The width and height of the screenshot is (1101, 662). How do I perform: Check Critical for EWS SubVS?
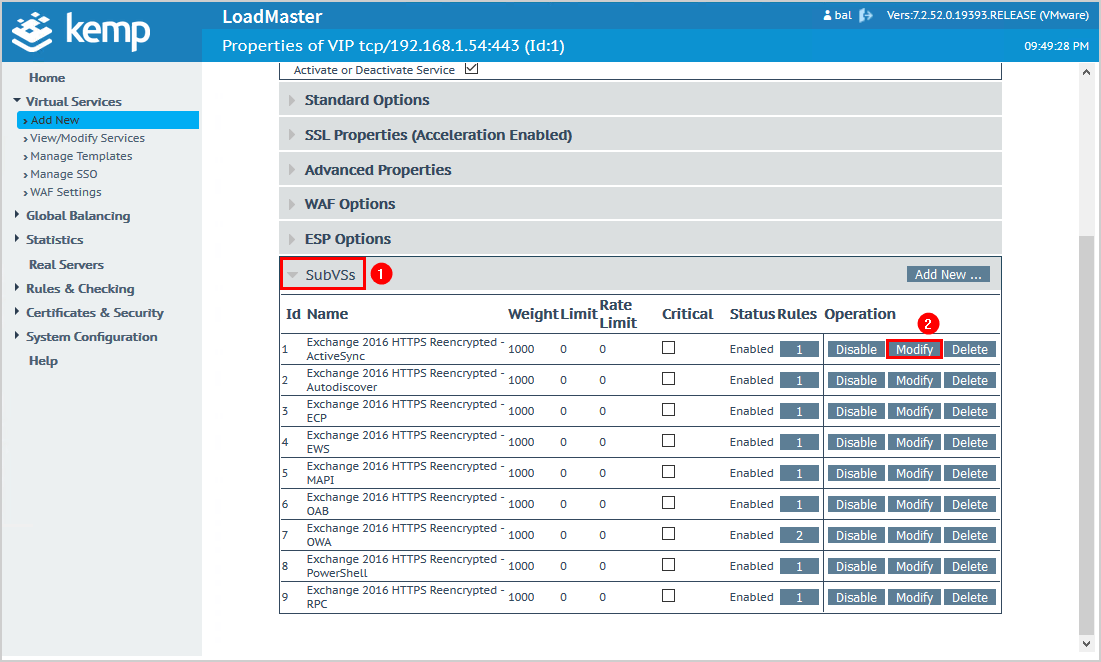point(668,440)
